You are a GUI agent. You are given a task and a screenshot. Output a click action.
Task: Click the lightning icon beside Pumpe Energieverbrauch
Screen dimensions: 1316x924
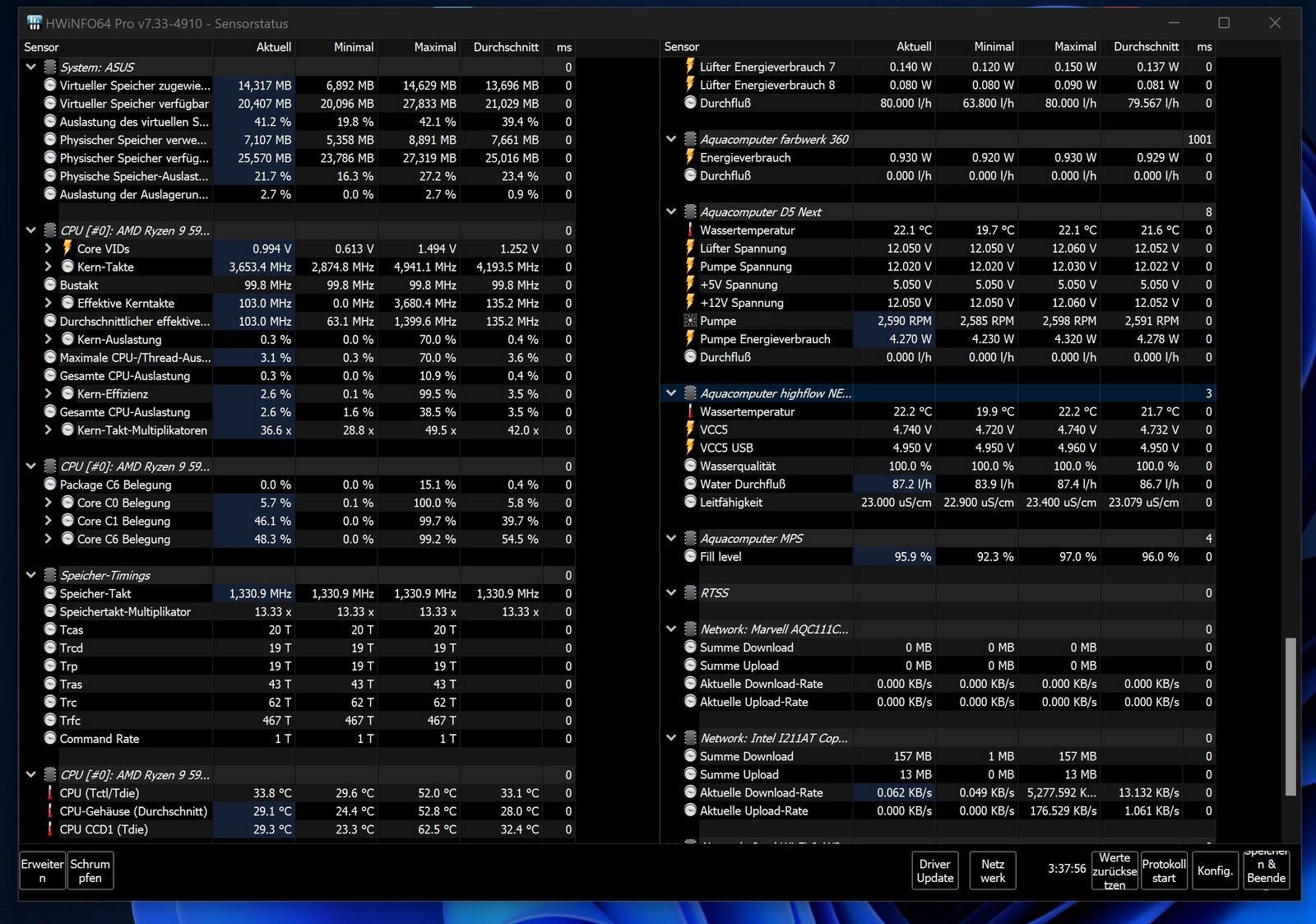click(x=690, y=339)
